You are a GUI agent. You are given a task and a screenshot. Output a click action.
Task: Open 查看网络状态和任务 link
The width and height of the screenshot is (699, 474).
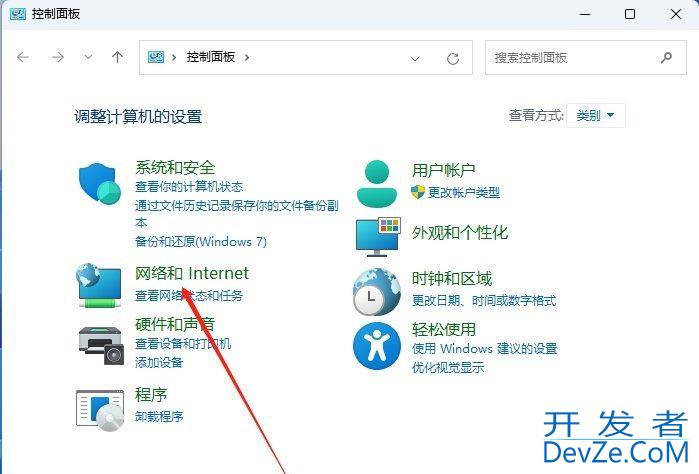[x=189, y=295]
